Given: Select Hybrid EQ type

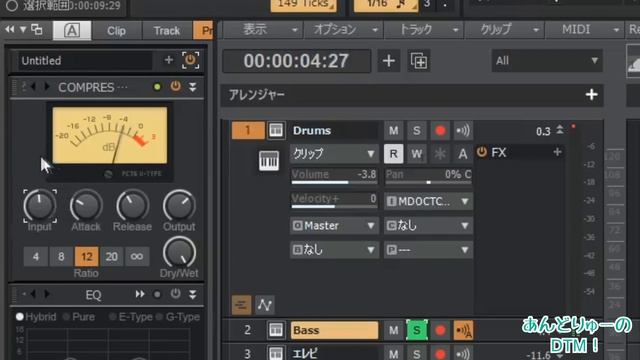Looking at the screenshot, I should 36,317.
